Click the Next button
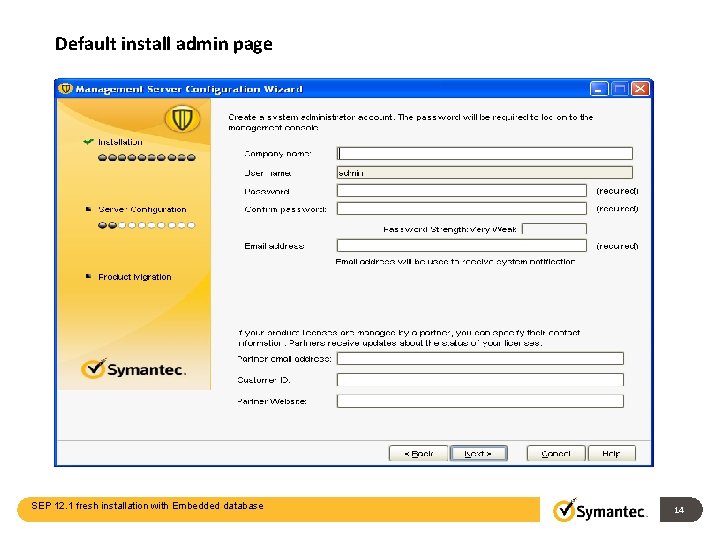The width and height of the screenshot is (720, 540). [478, 453]
